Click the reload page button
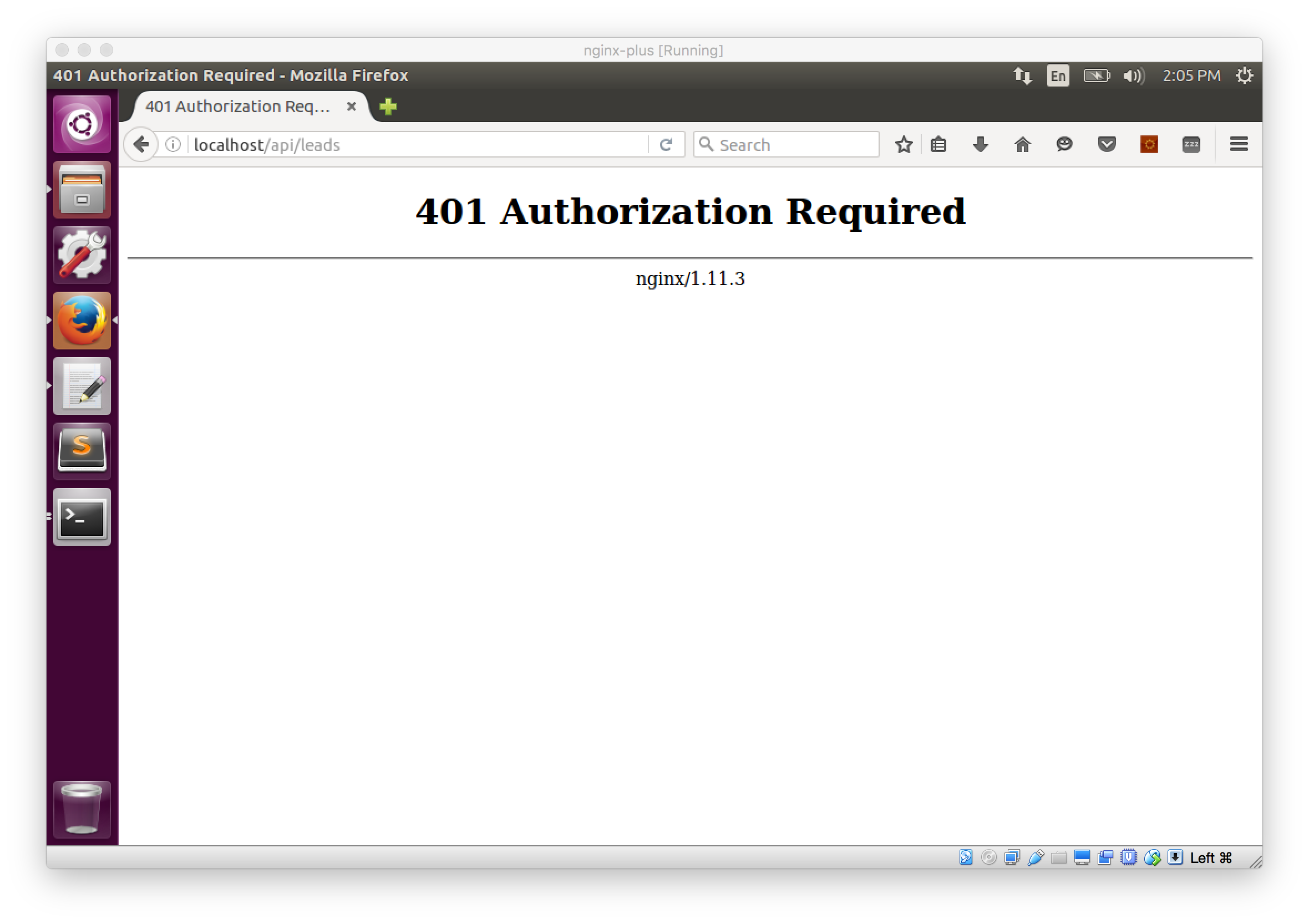The width and height of the screenshot is (1309, 924). [665, 144]
